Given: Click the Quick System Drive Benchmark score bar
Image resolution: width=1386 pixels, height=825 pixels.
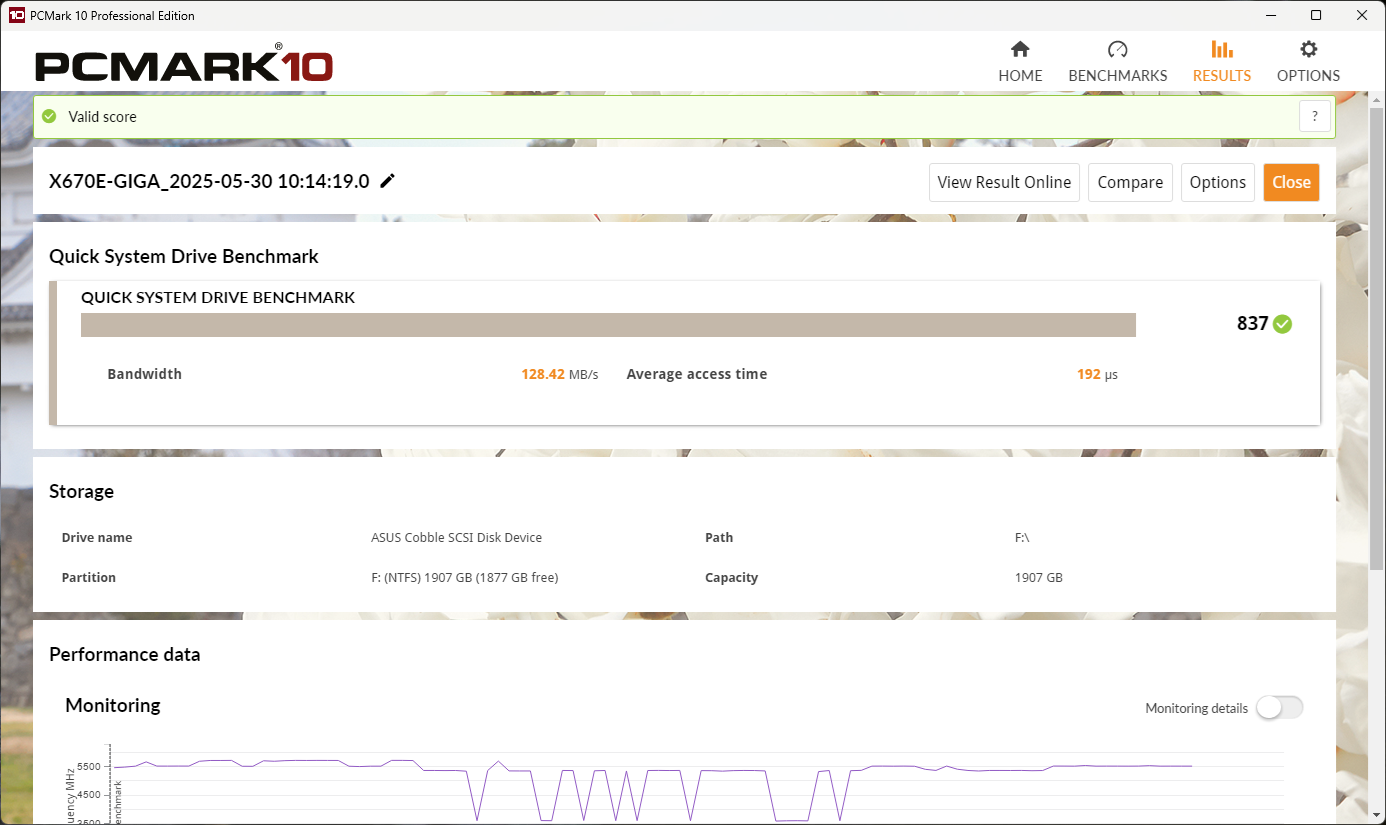Looking at the screenshot, I should [608, 325].
